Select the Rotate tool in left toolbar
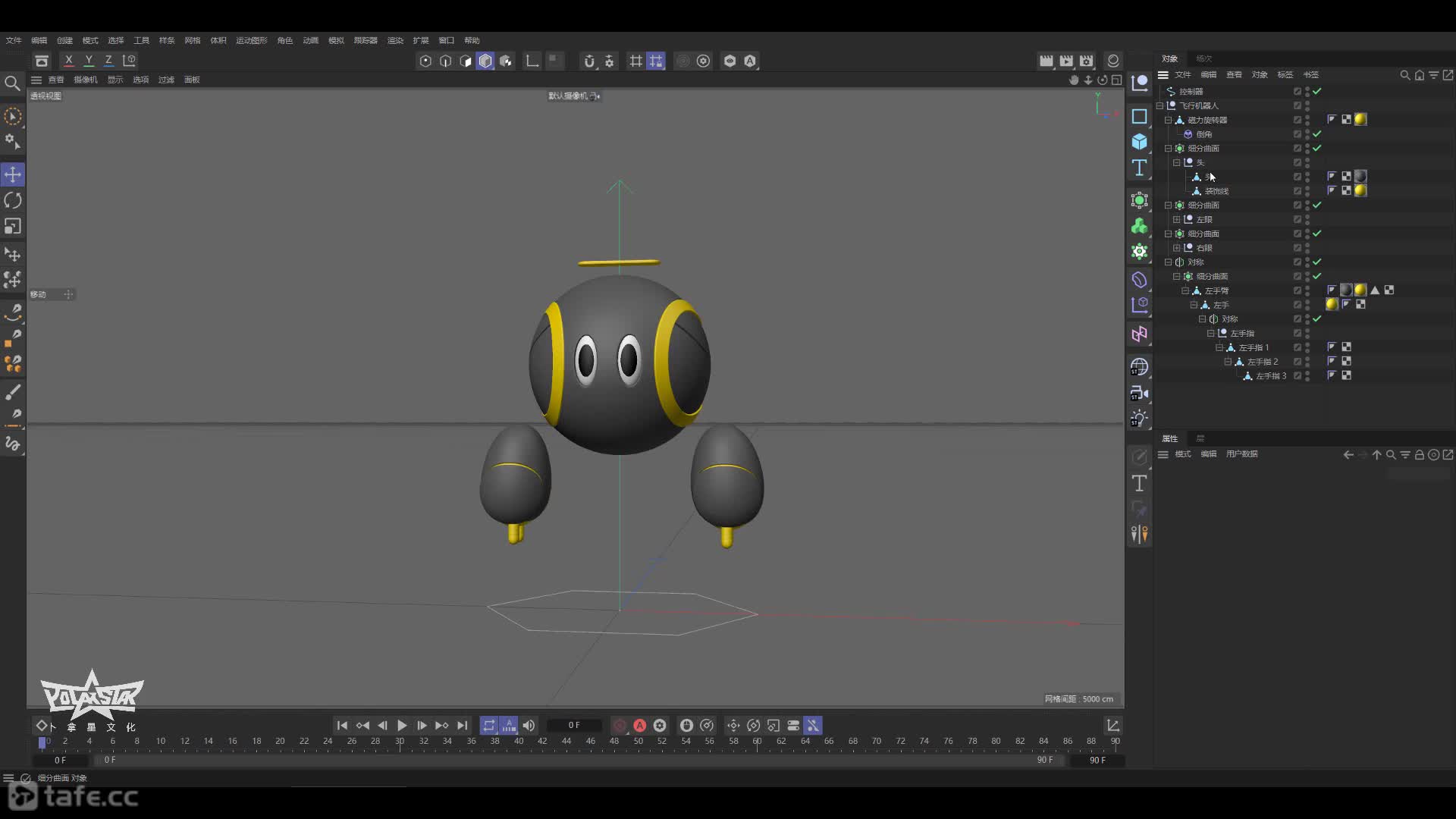Screen dimensions: 1456x819 pos(13,200)
